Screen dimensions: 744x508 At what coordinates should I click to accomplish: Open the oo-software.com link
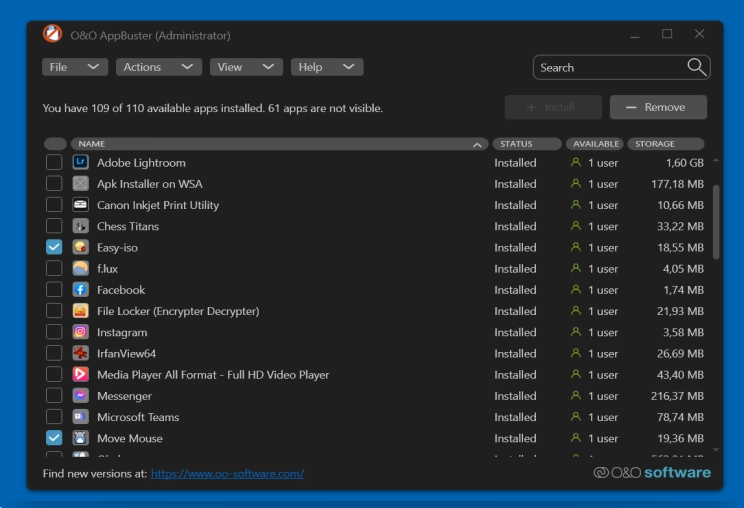point(227,473)
